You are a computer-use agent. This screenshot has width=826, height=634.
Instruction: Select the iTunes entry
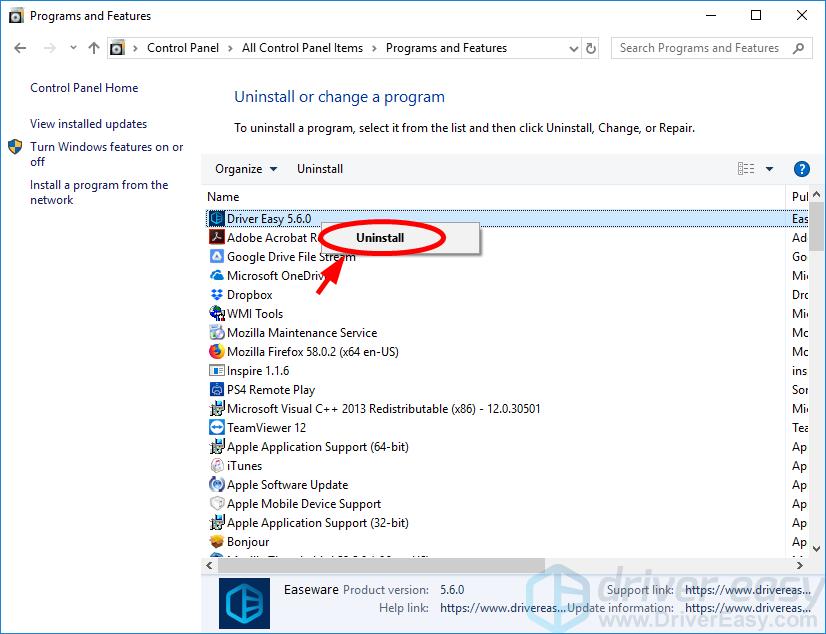click(x=244, y=466)
